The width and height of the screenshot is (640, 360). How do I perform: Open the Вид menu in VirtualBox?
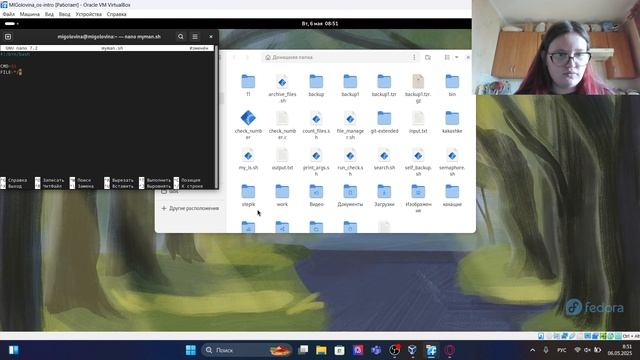(x=49, y=14)
